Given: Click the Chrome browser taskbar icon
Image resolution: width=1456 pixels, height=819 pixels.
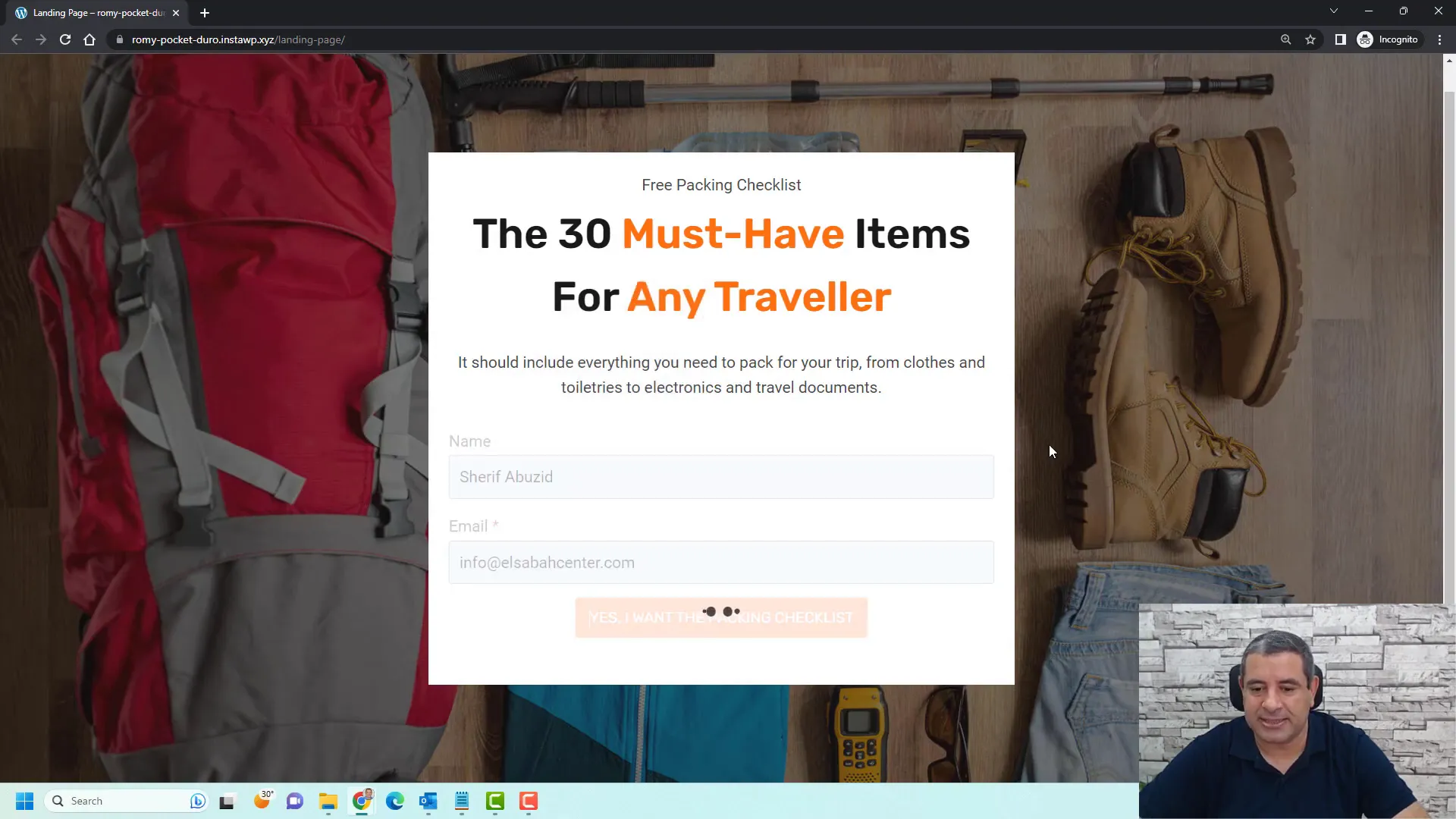Looking at the screenshot, I should tap(363, 800).
